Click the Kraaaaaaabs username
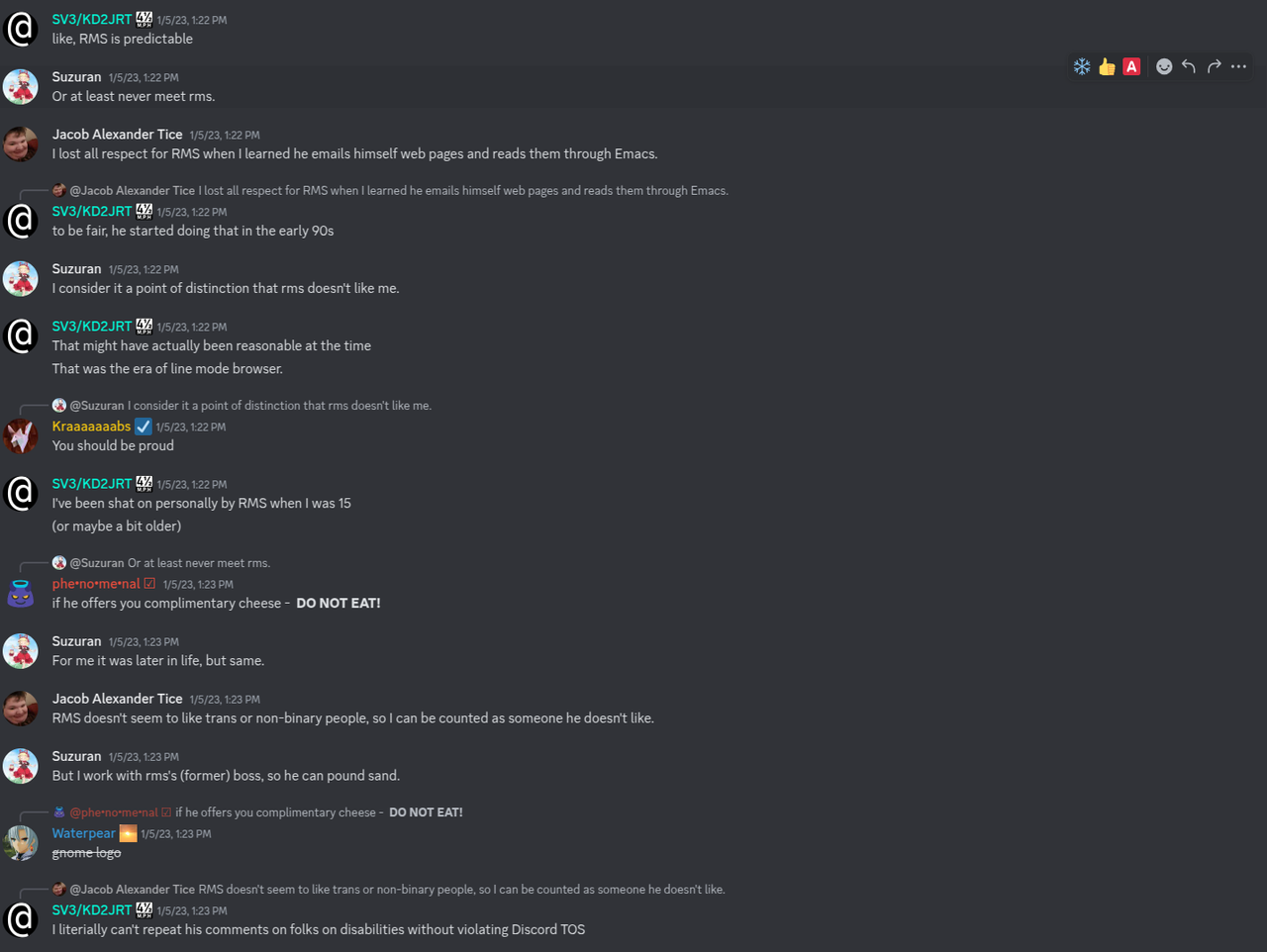 91,427
